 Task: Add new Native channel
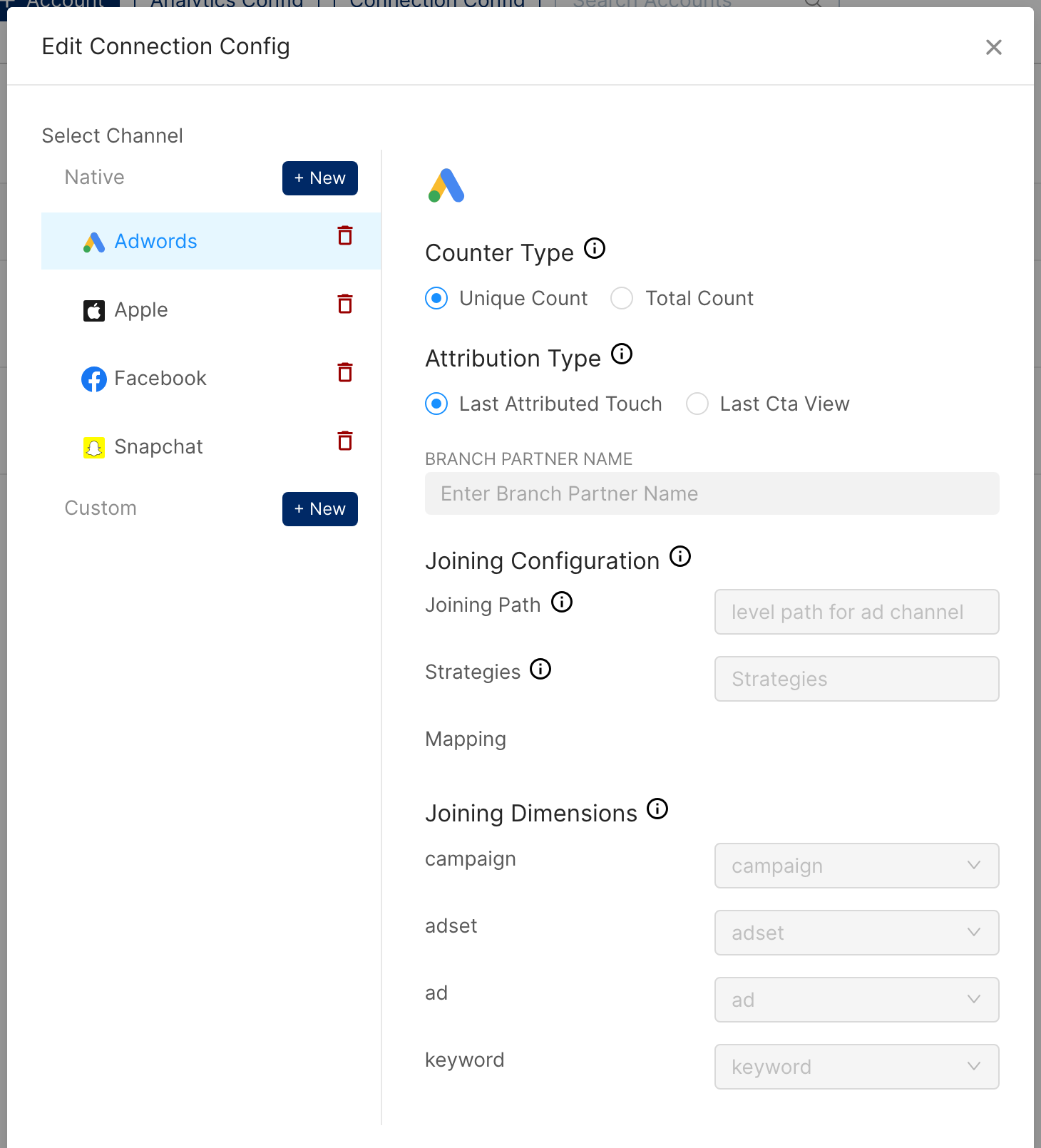319,178
